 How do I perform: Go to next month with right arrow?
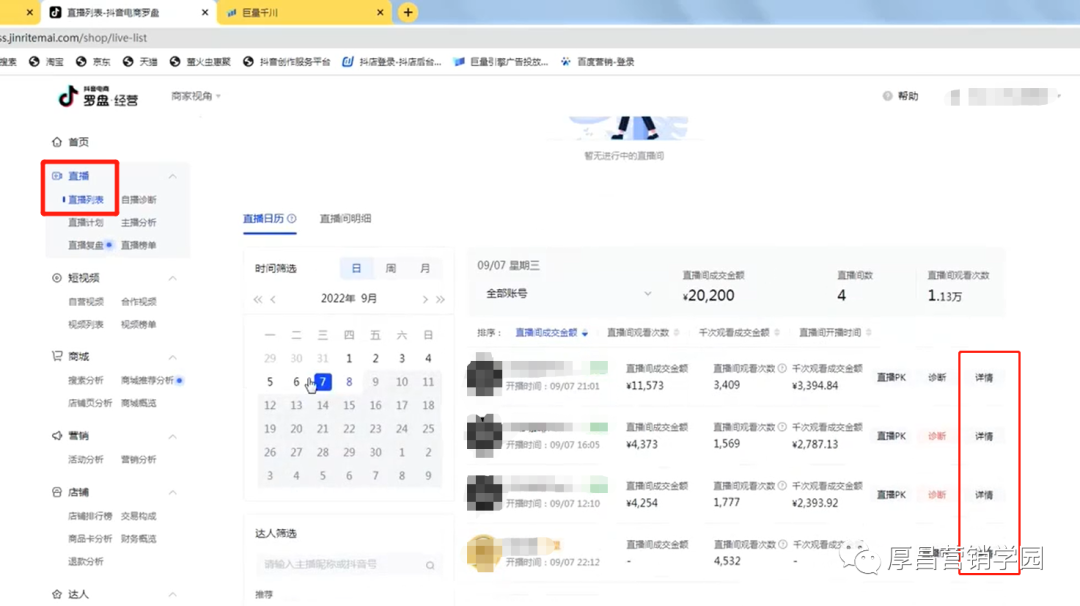point(425,299)
